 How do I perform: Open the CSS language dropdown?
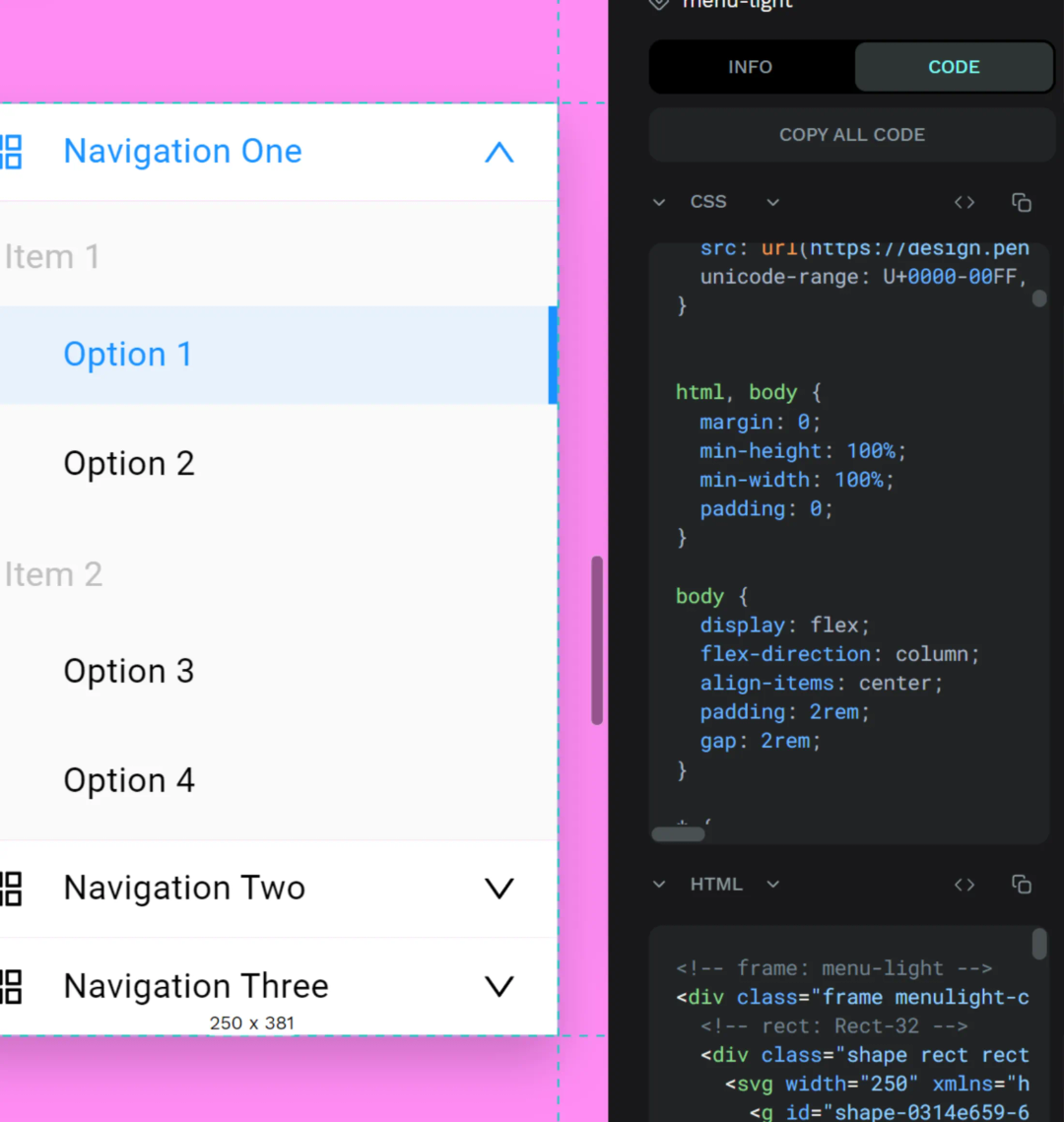pyautogui.click(x=772, y=203)
